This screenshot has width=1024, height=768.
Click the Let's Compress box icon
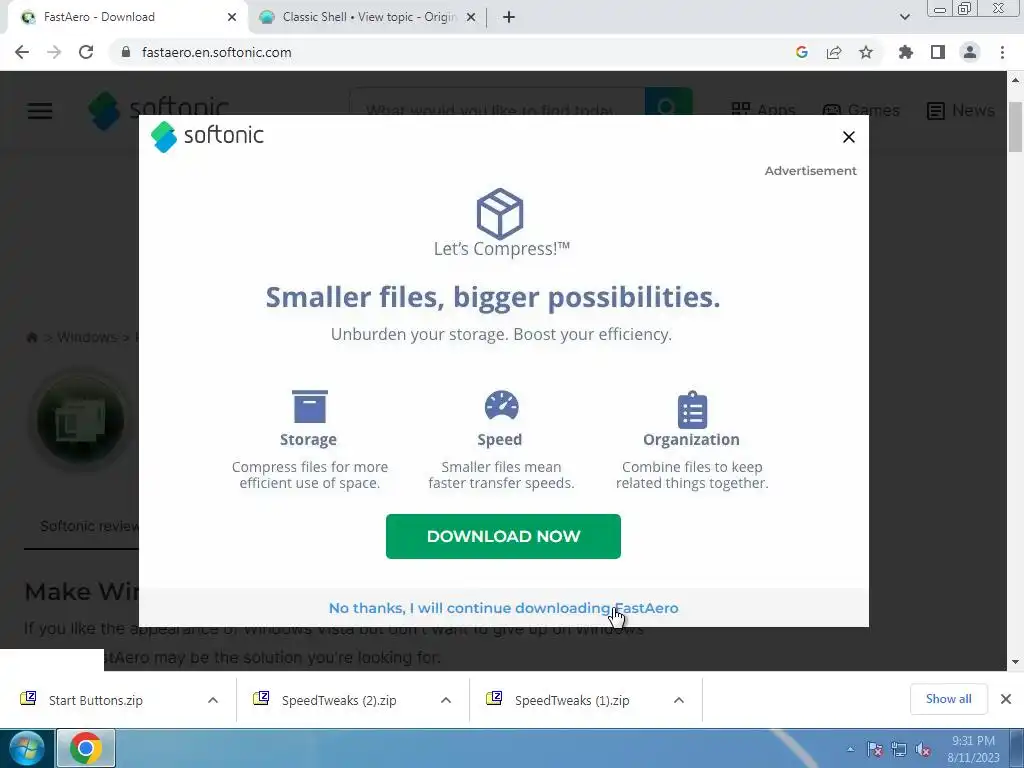[500, 214]
